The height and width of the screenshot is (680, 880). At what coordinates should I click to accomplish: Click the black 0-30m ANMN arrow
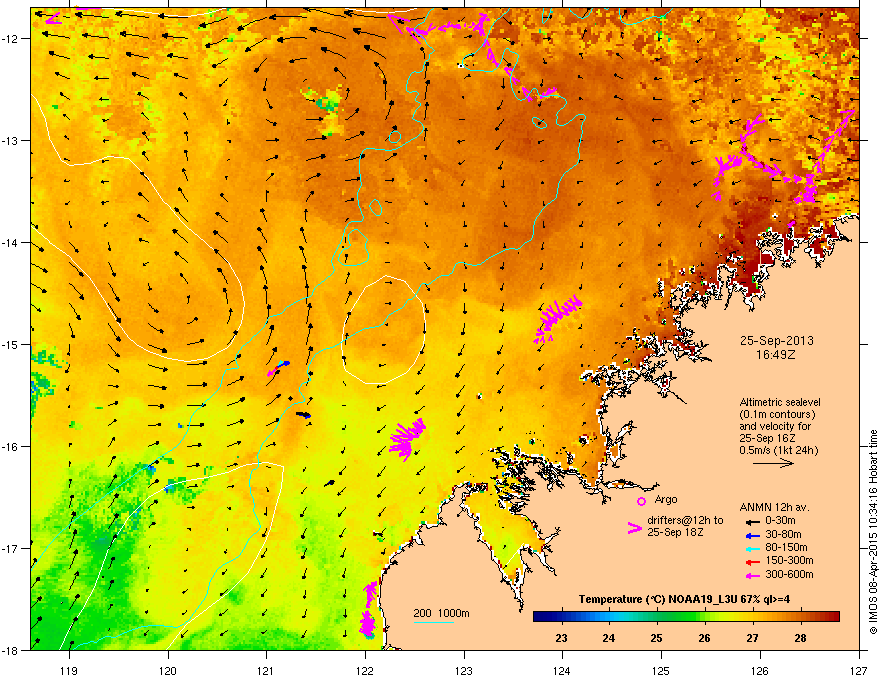pyautogui.click(x=752, y=522)
